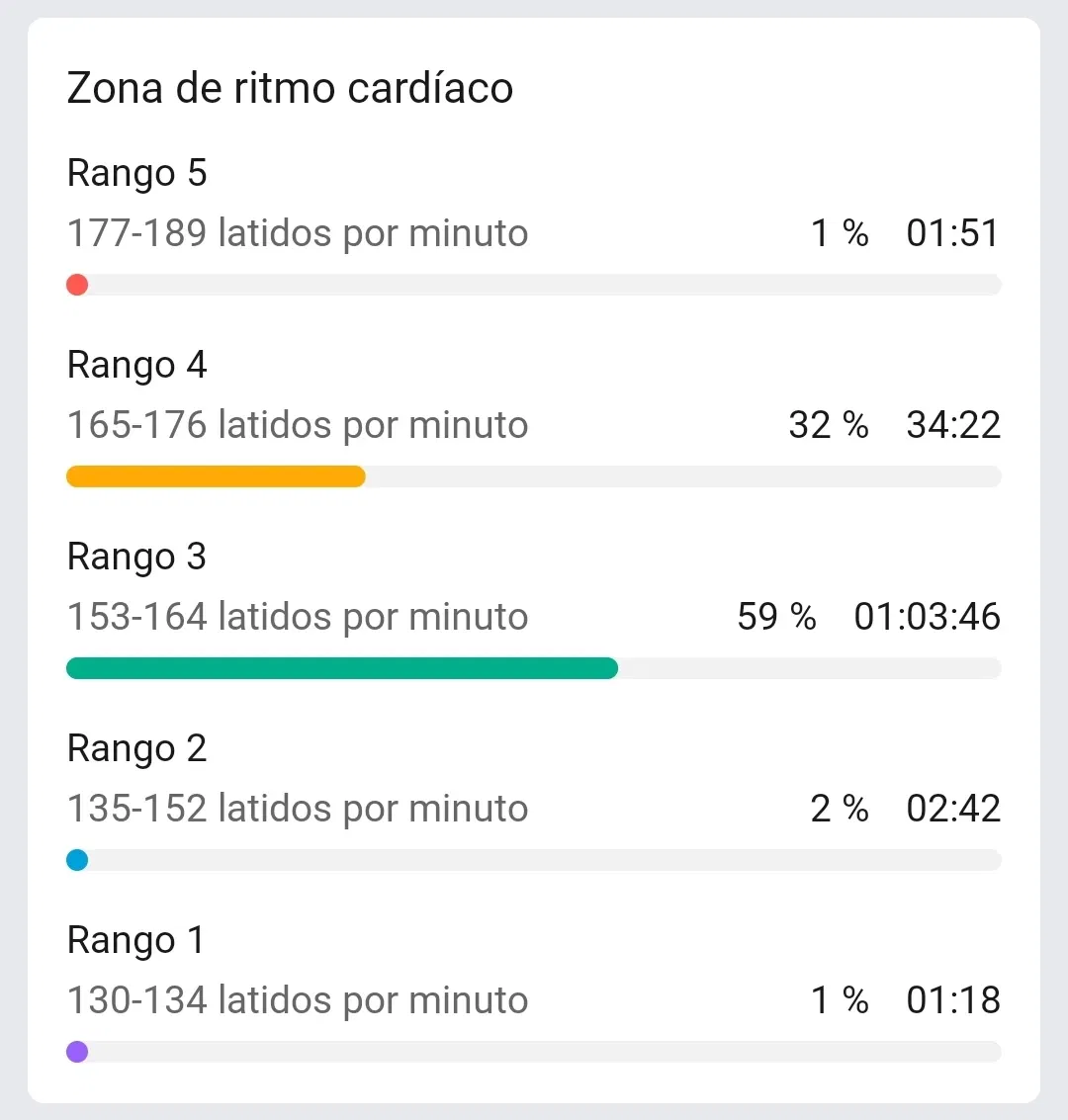1068x1120 pixels.
Task: Click the 34:22 duration for Rango 4
Action: pyautogui.click(x=953, y=425)
